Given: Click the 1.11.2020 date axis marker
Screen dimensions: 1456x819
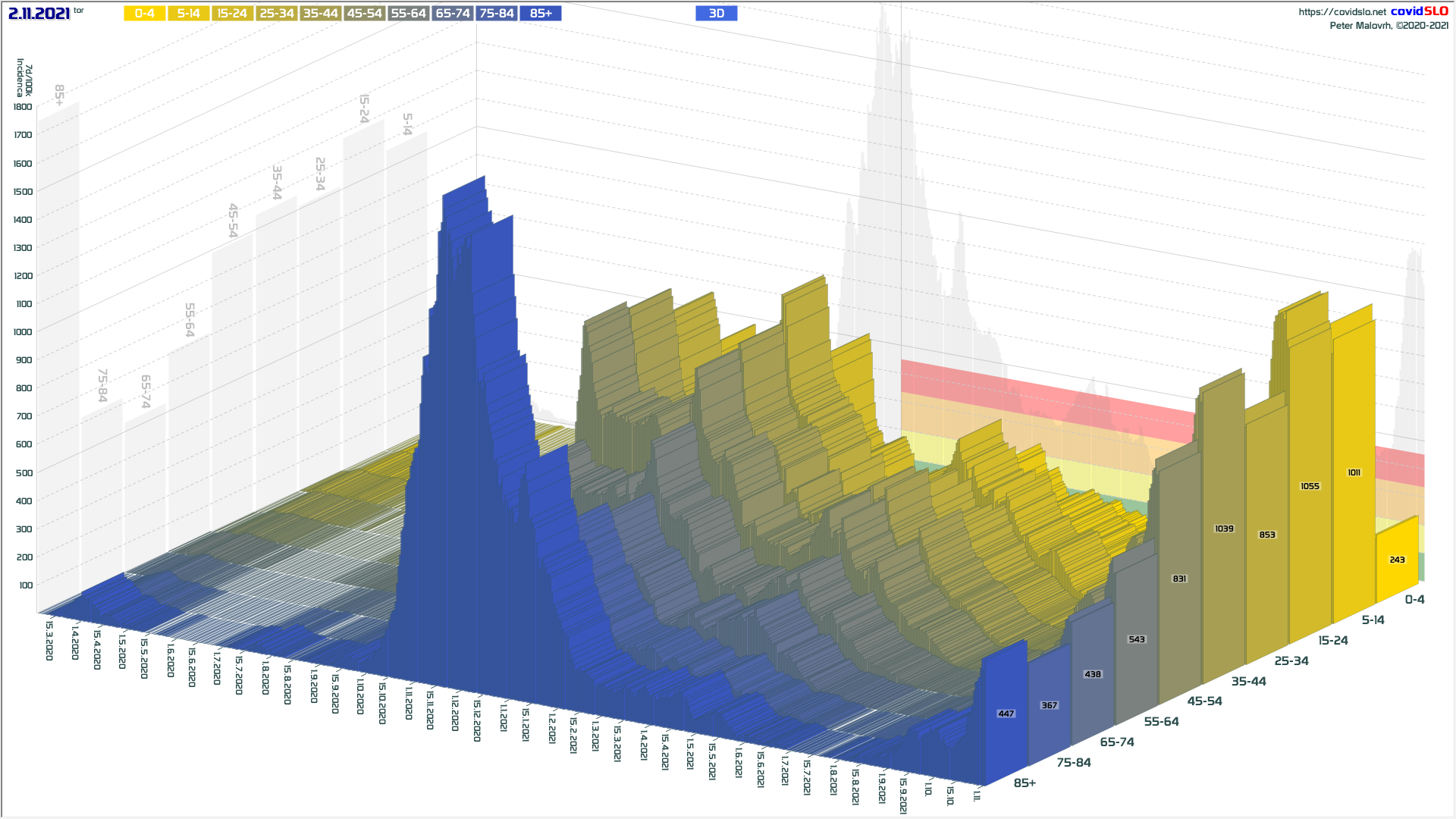Looking at the screenshot, I should point(408,702).
